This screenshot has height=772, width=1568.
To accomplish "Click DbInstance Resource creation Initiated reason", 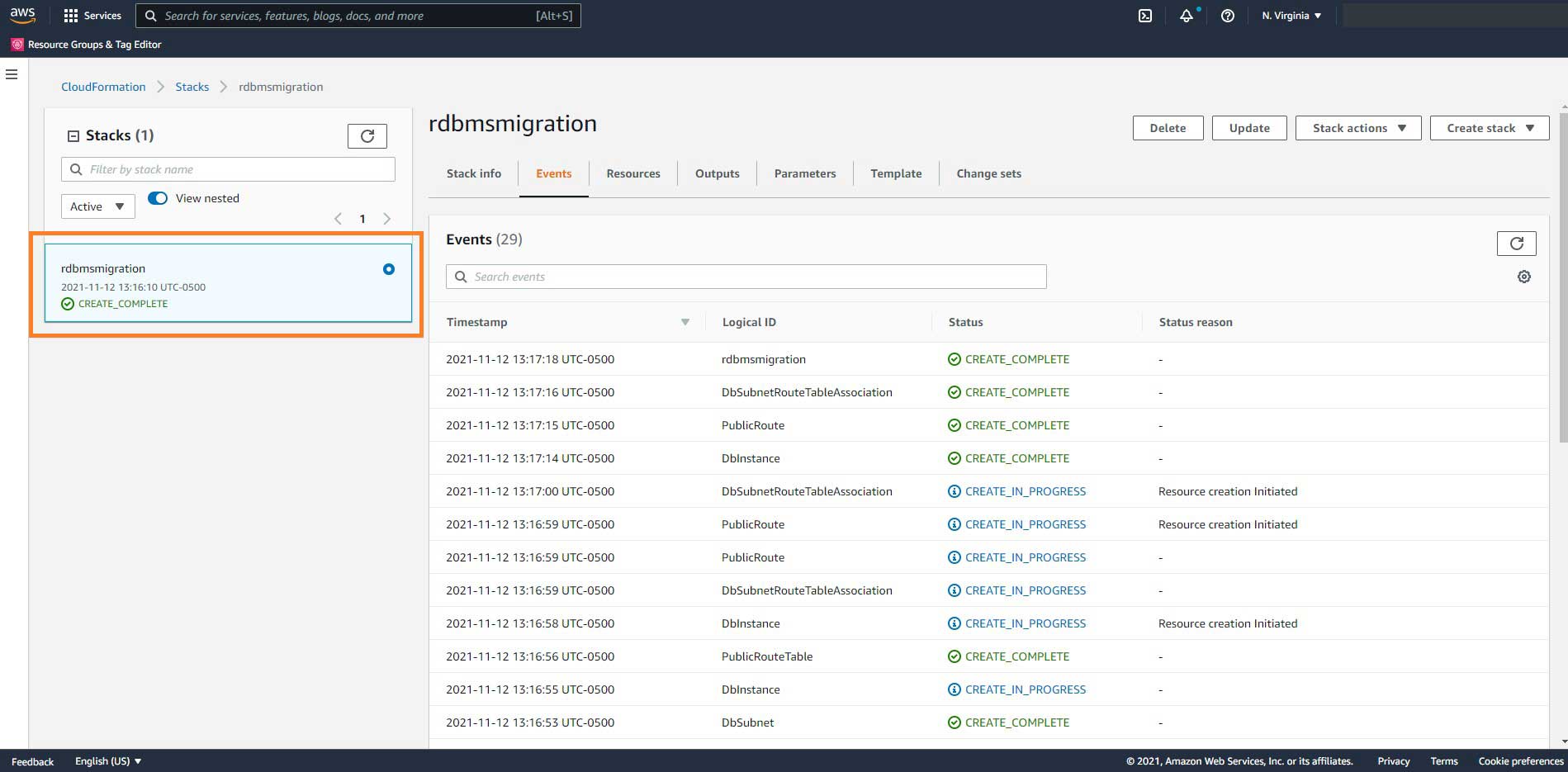I will tap(1228, 623).
